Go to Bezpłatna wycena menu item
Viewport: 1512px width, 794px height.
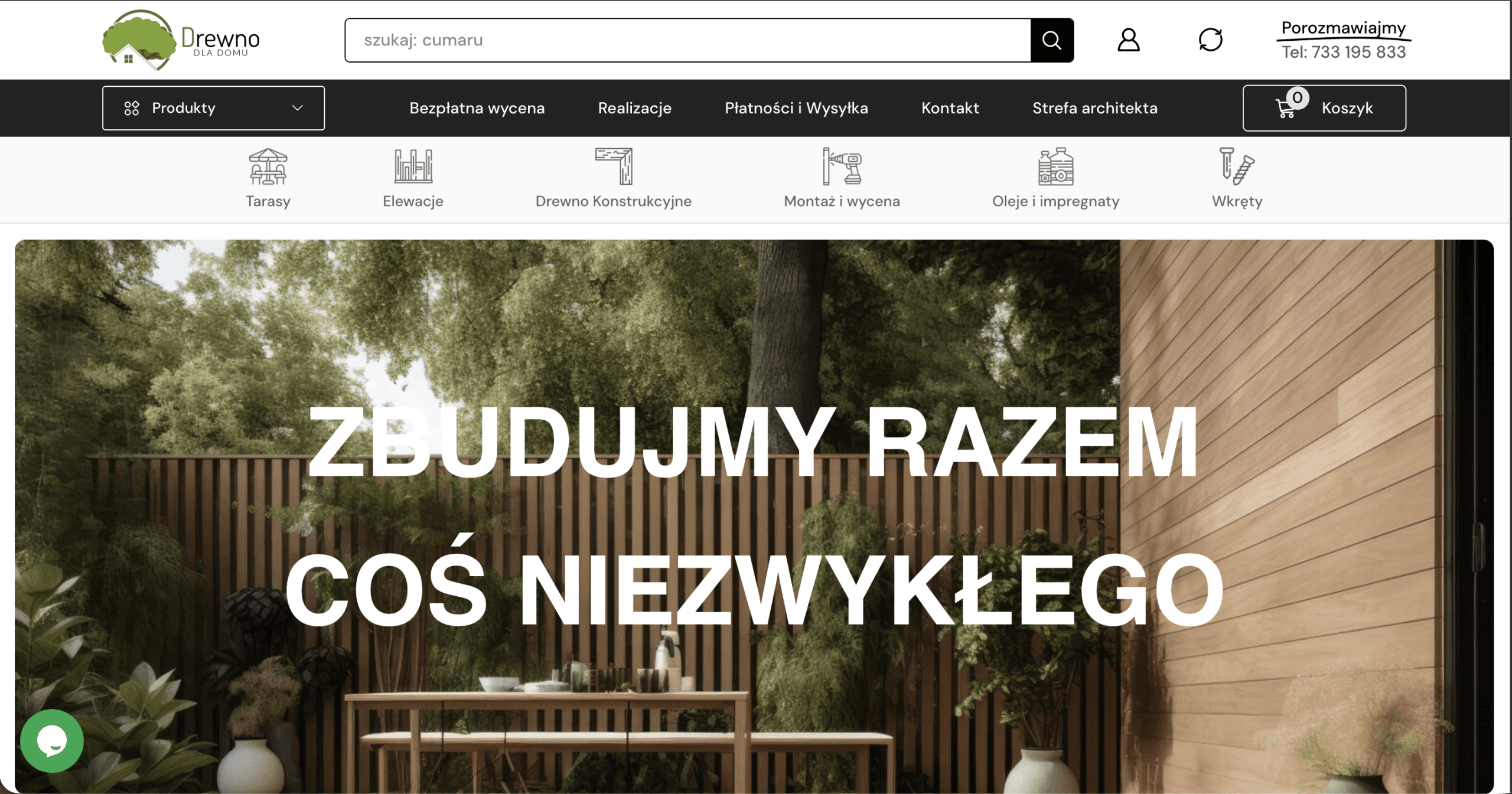click(477, 108)
